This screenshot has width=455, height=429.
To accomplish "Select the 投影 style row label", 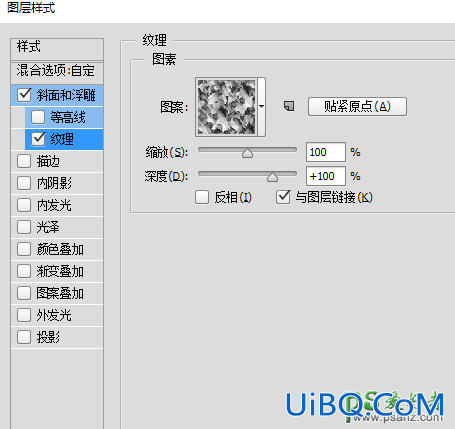I will tap(48, 337).
